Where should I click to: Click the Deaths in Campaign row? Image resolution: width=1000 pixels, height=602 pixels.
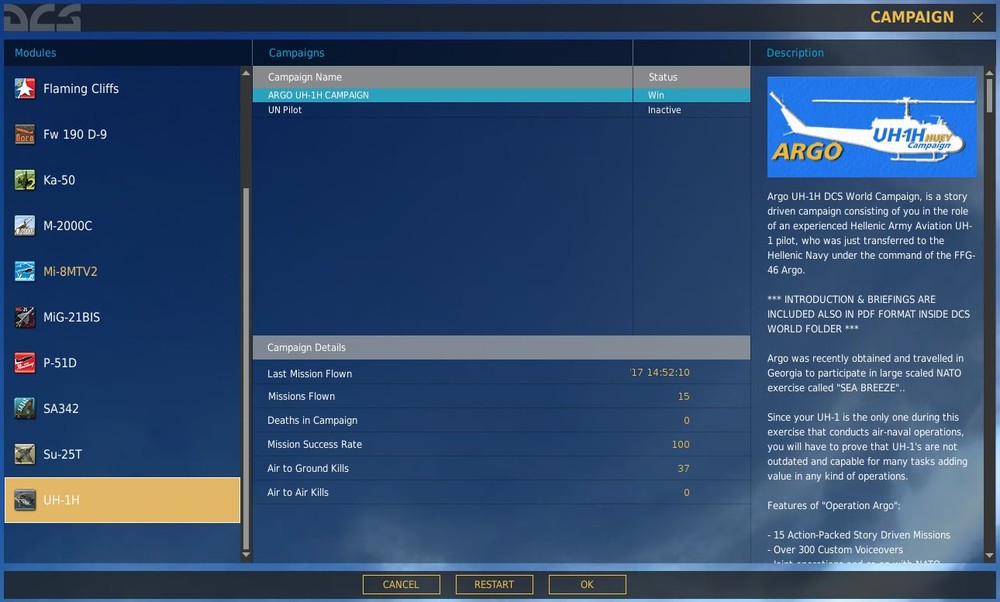coord(501,420)
